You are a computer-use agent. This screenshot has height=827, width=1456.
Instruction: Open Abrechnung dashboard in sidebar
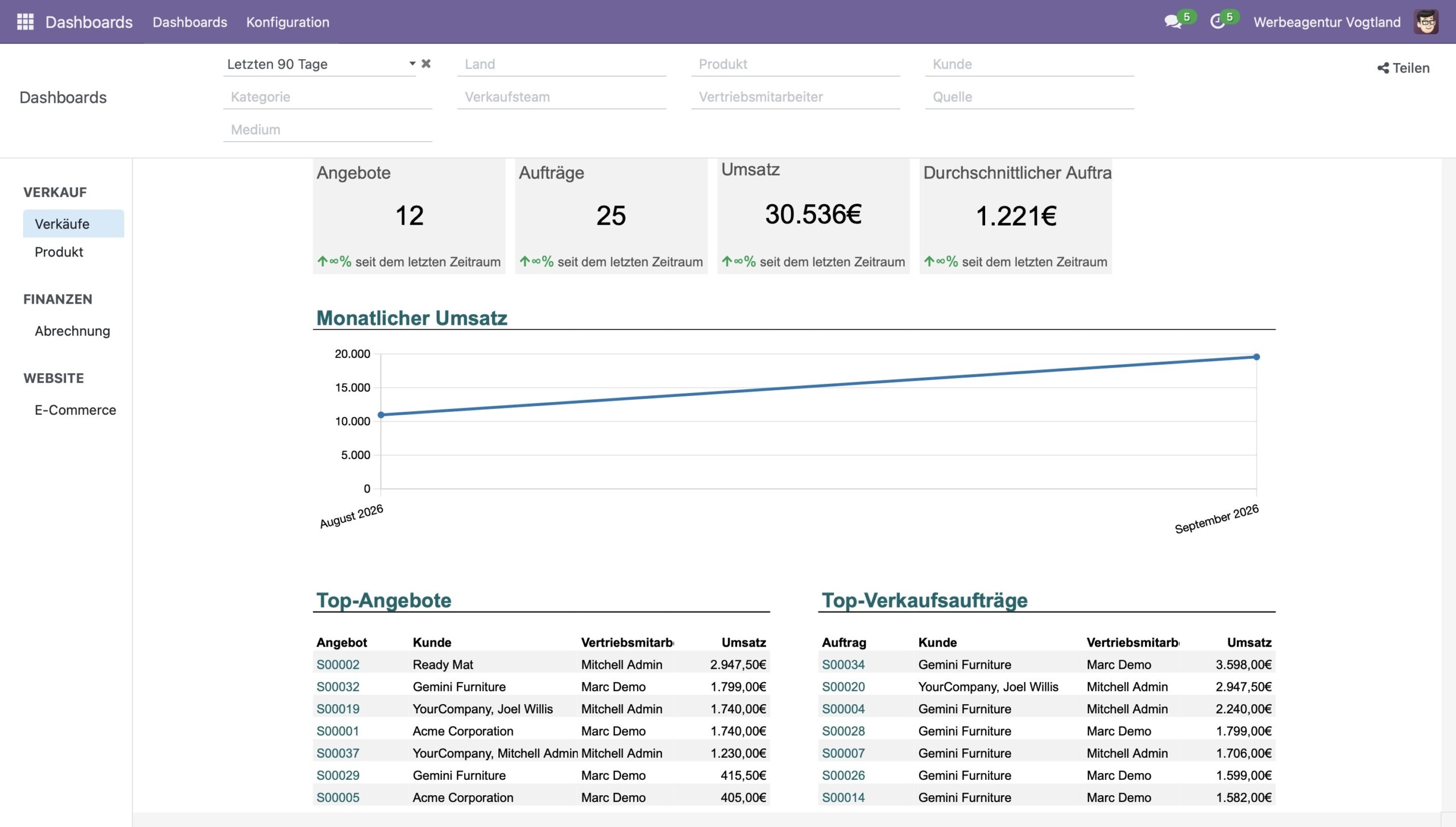(x=72, y=331)
